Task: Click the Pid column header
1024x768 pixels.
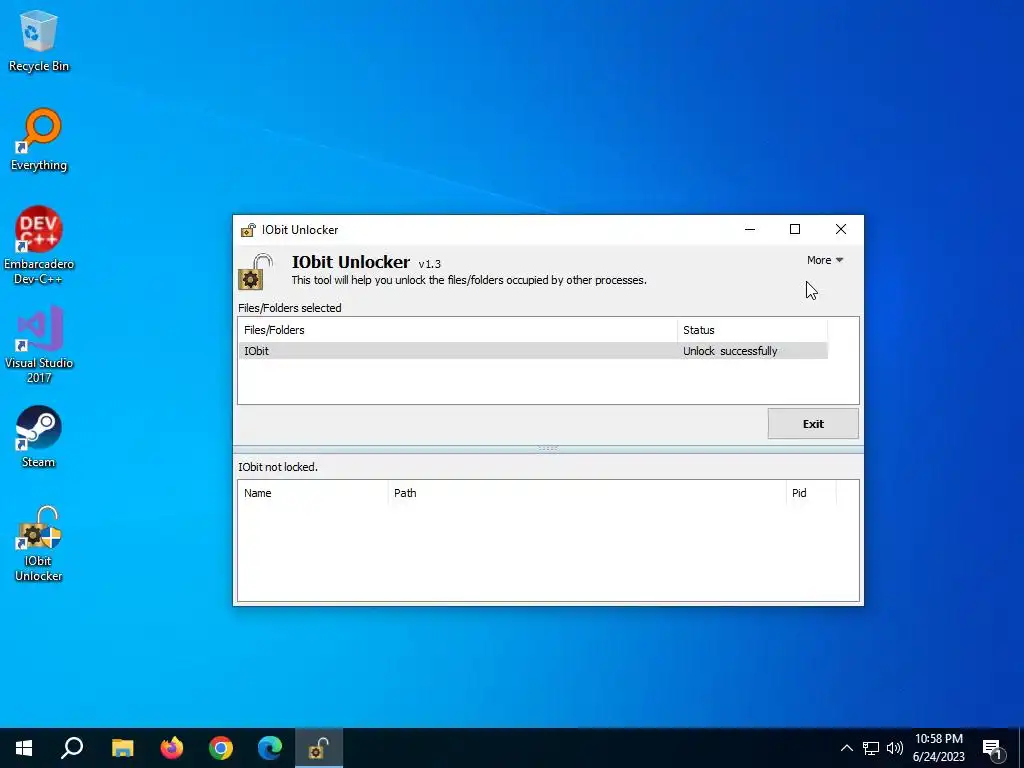Action: [811, 493]
